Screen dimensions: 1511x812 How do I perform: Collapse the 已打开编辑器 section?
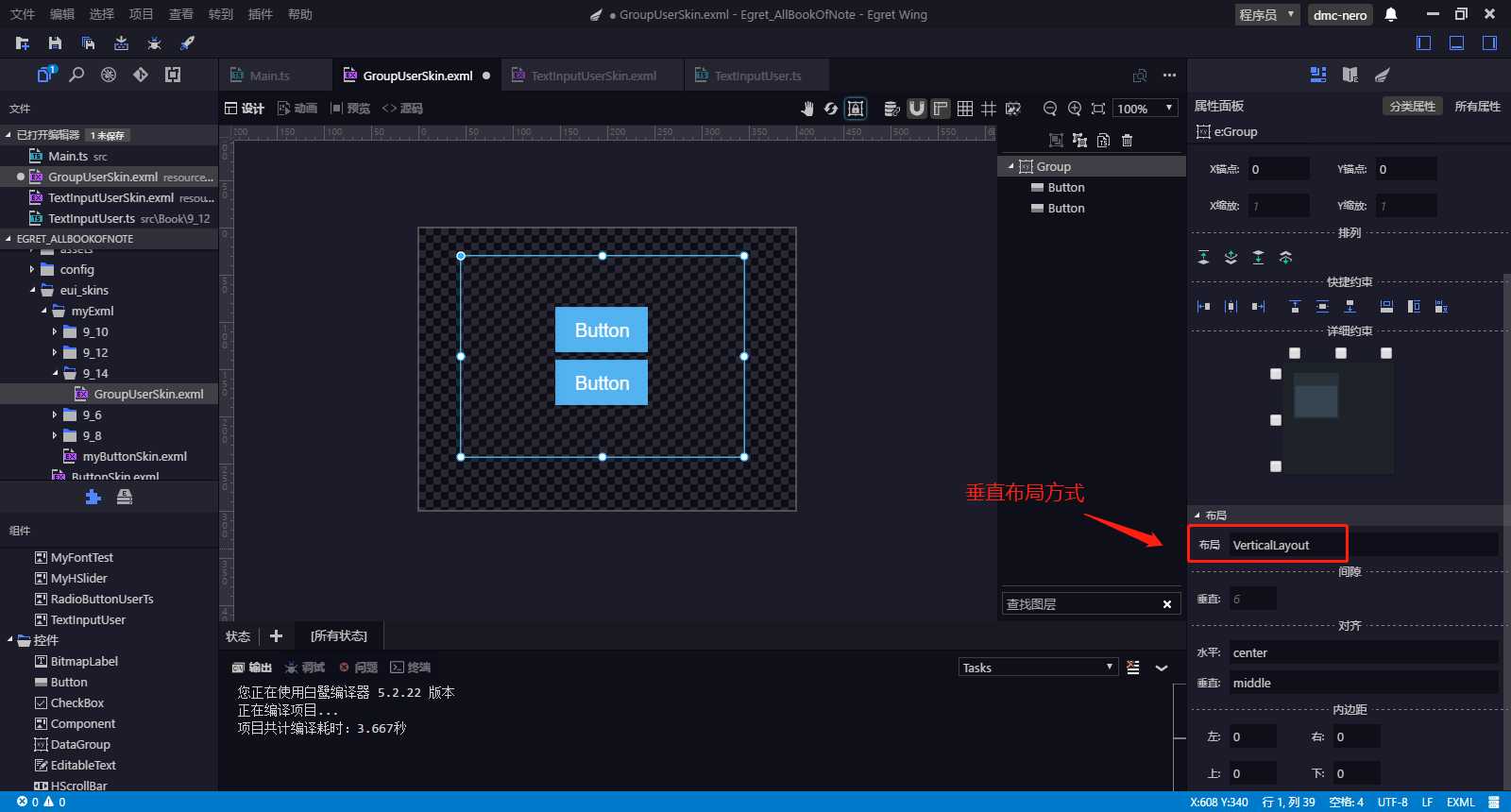[x=8, y=135]
